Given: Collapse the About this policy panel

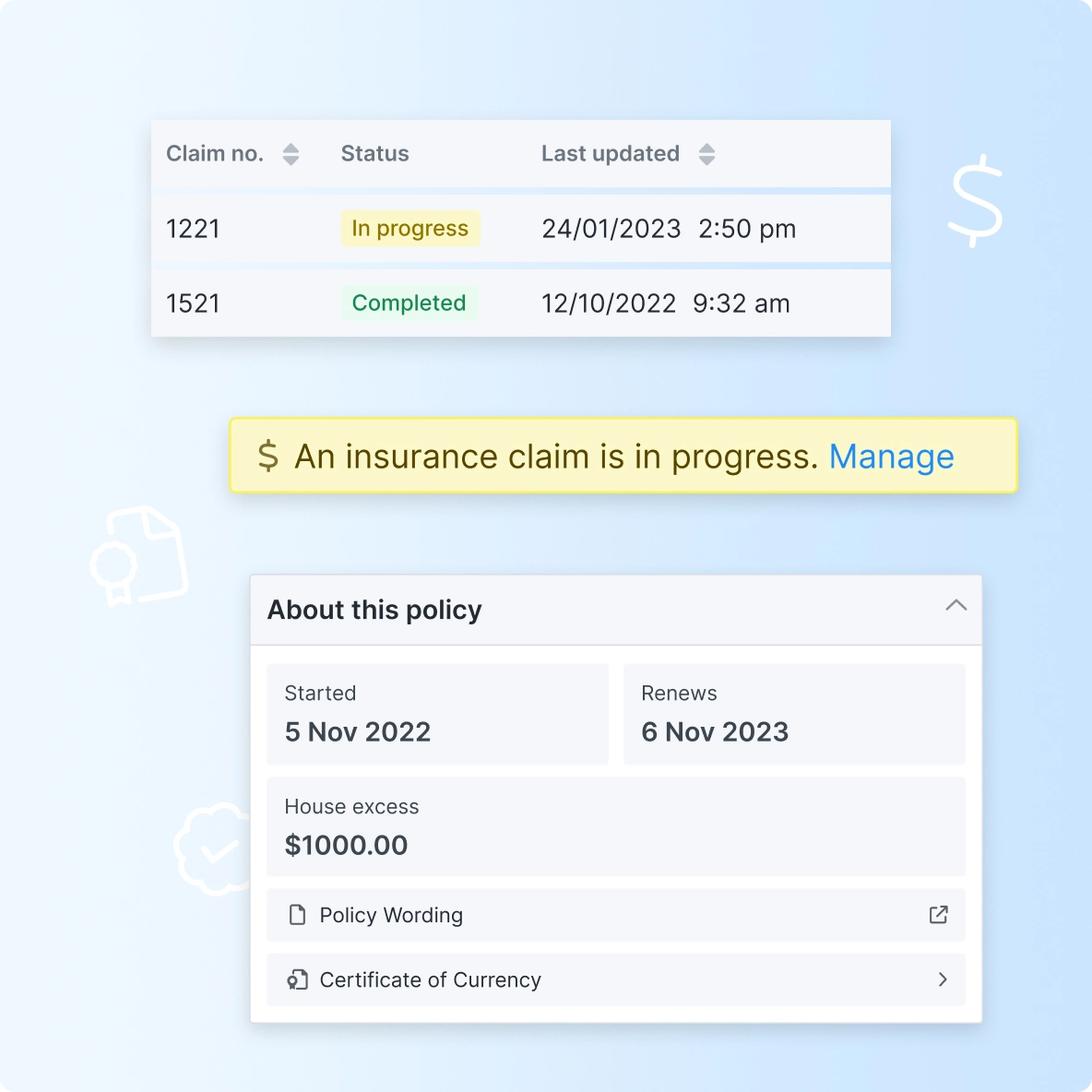Looking at the screenshot, I should 955,606.
